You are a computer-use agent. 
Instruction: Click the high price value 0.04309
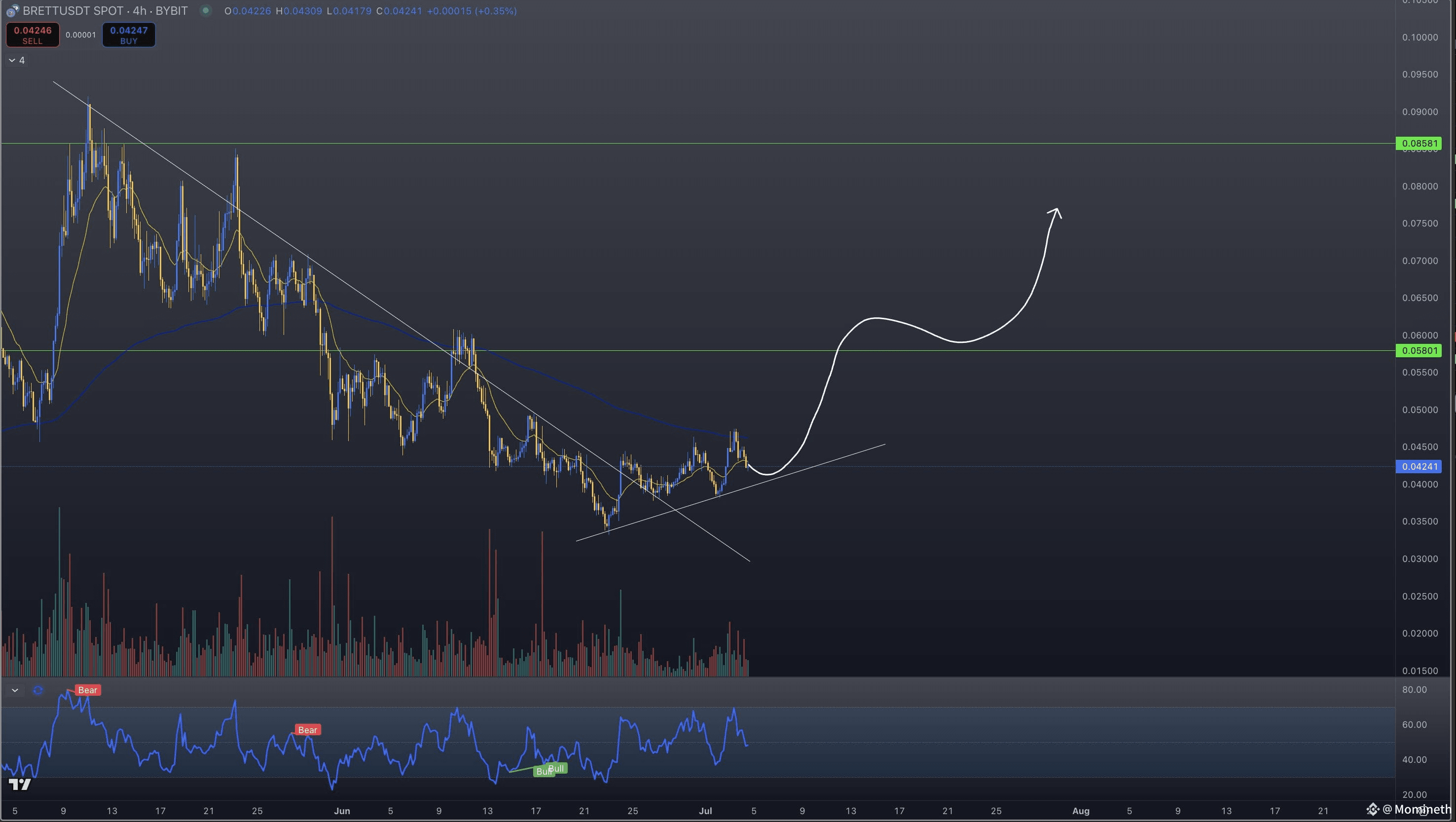303,11
